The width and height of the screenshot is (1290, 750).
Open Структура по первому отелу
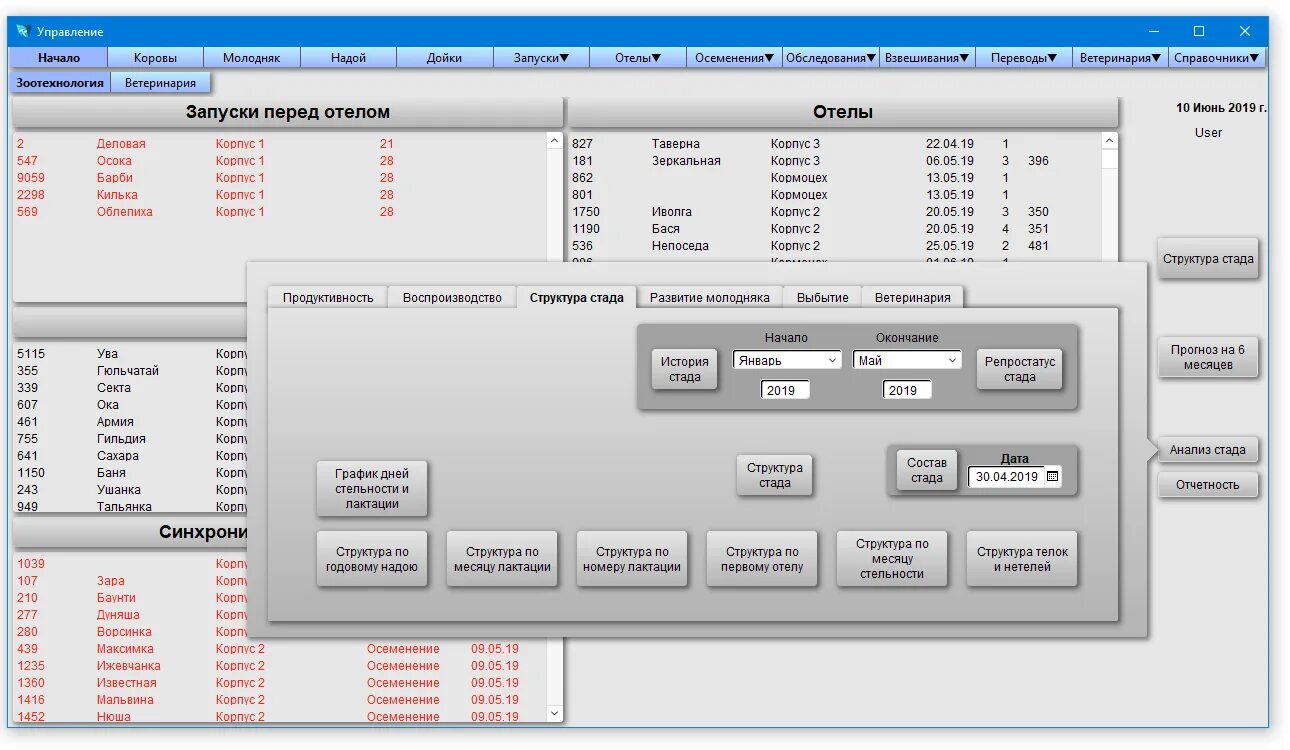coord(762,559)
